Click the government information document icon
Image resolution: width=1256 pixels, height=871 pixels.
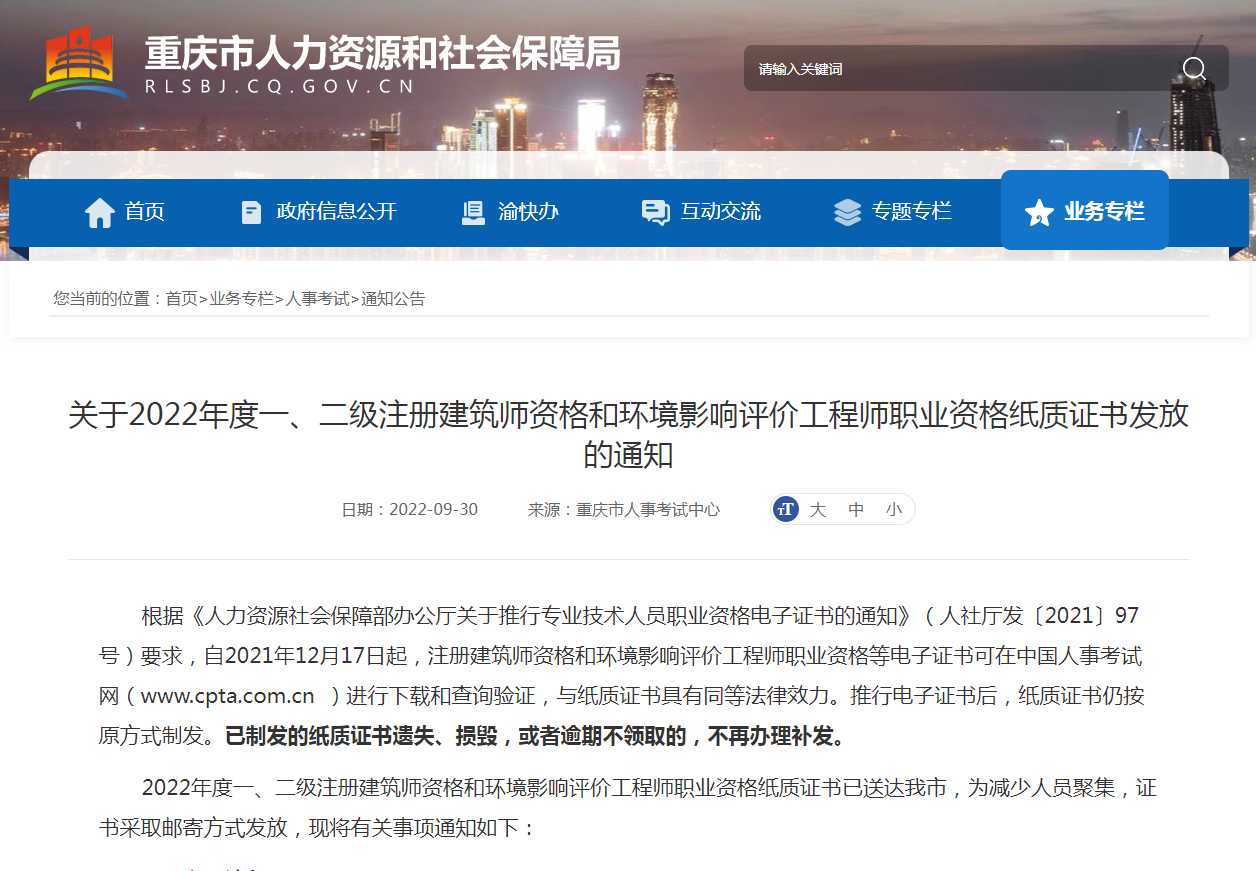(252, 212)
